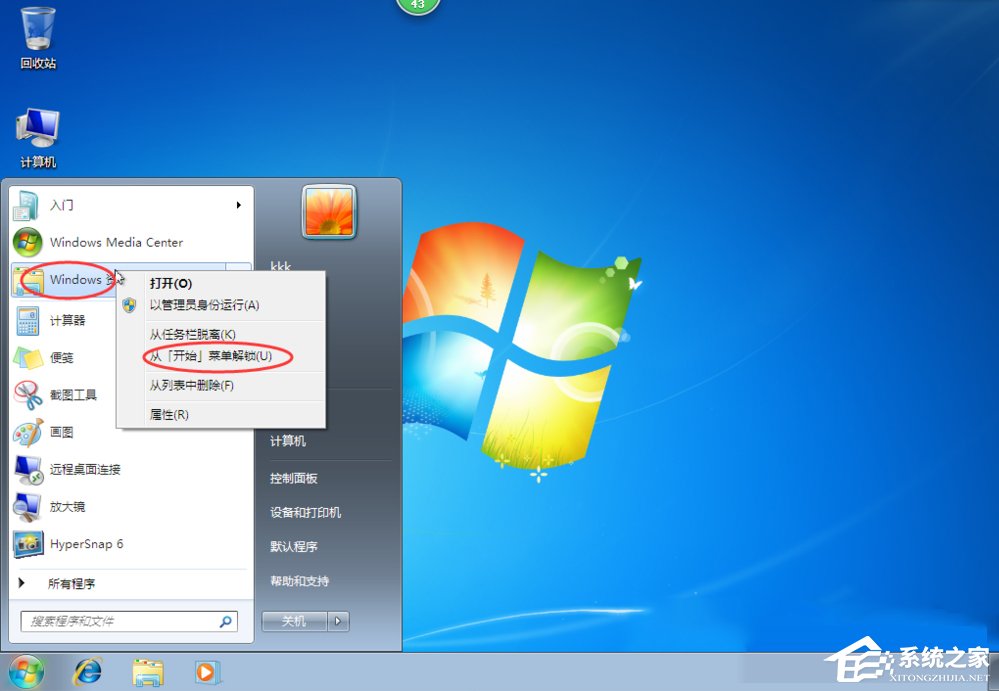The width and height of the screenshot is (999, 691).
Task: Click the search programs input field
Action: (x=120, y=621)
